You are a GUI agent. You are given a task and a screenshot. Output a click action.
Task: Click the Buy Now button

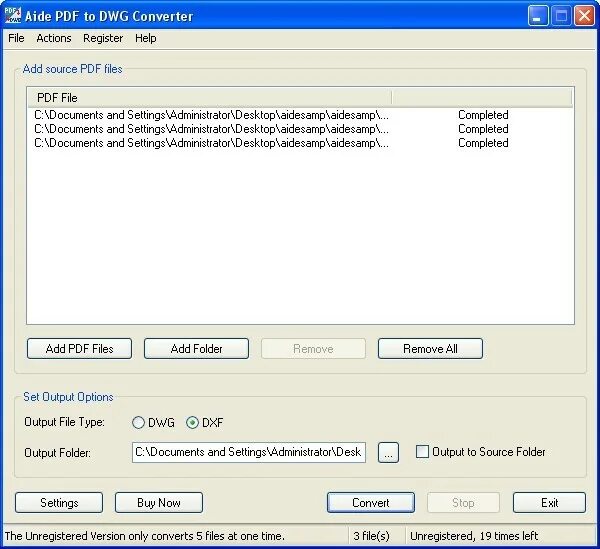tap(159, 503)
